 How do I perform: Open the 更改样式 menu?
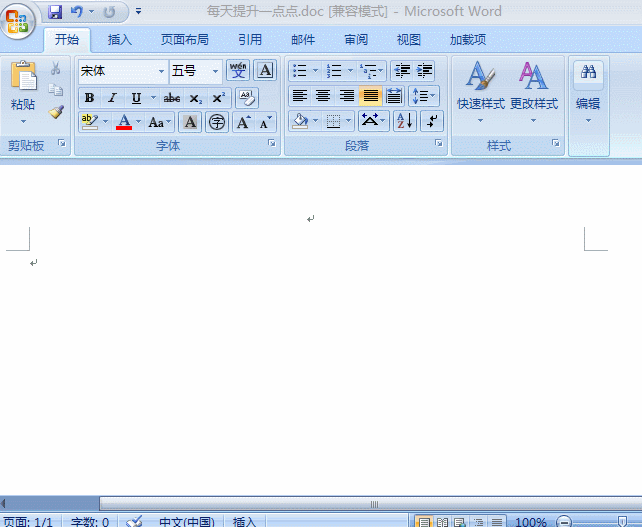point(533,92)
